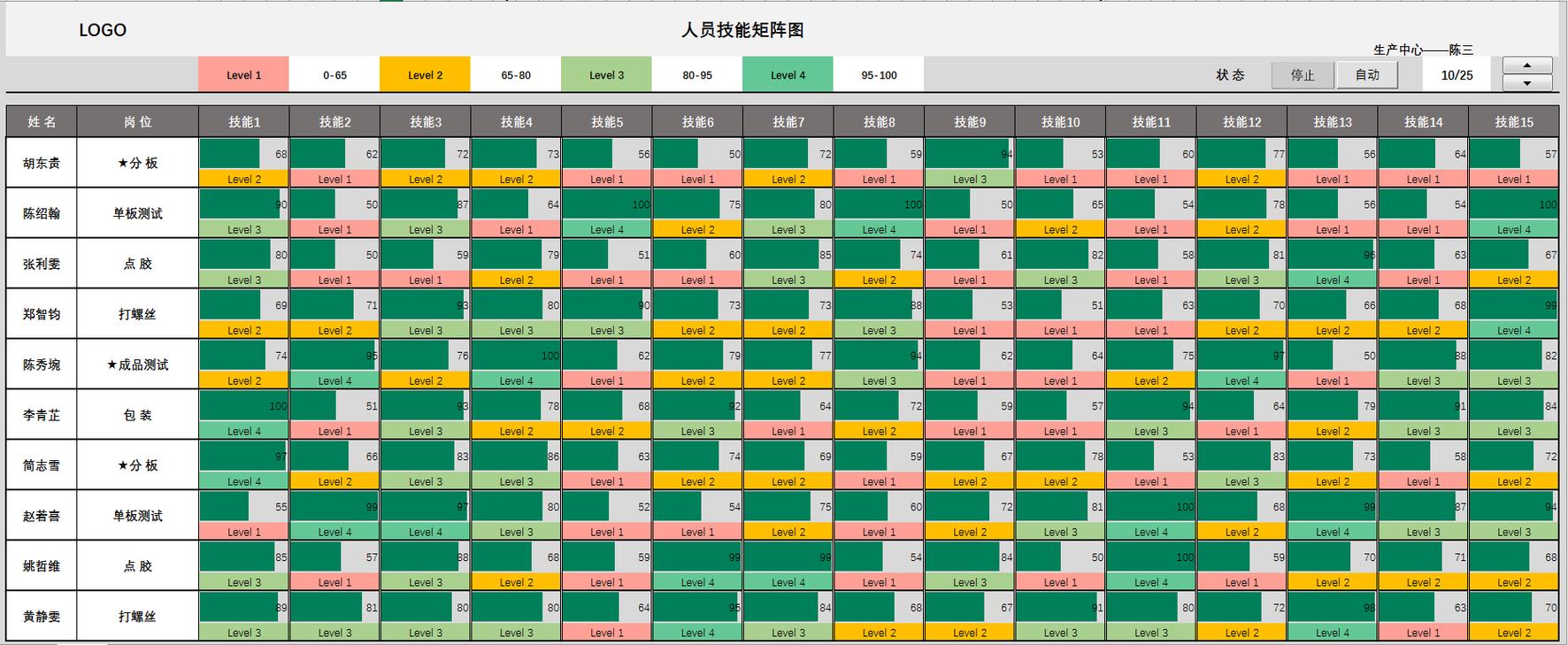
Task: Increase value with spinner up arrow
Action: [1527, 65]
